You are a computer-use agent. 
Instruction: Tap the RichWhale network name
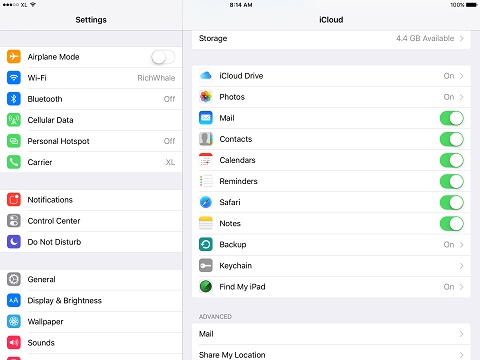(x=156, y=78)
